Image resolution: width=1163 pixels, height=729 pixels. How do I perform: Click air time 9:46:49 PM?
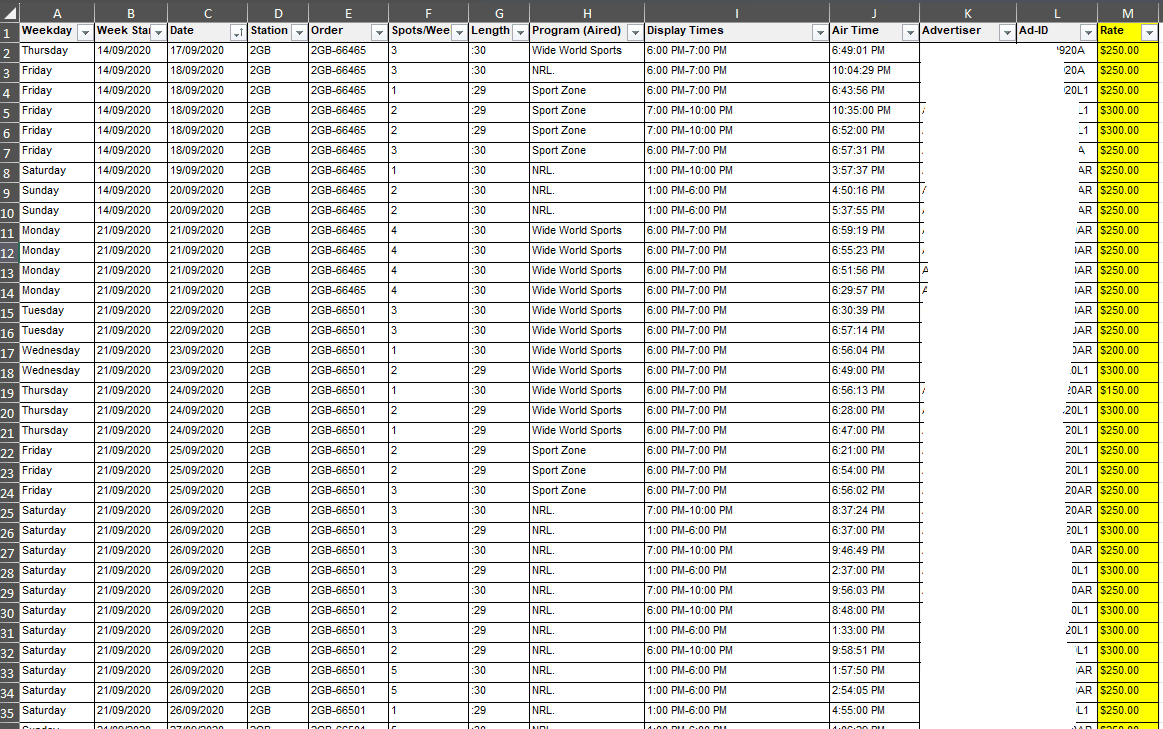(858, 551)
